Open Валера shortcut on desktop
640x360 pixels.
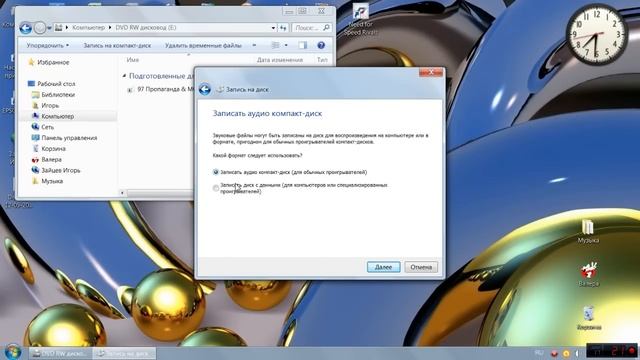[x=589, y=274]
